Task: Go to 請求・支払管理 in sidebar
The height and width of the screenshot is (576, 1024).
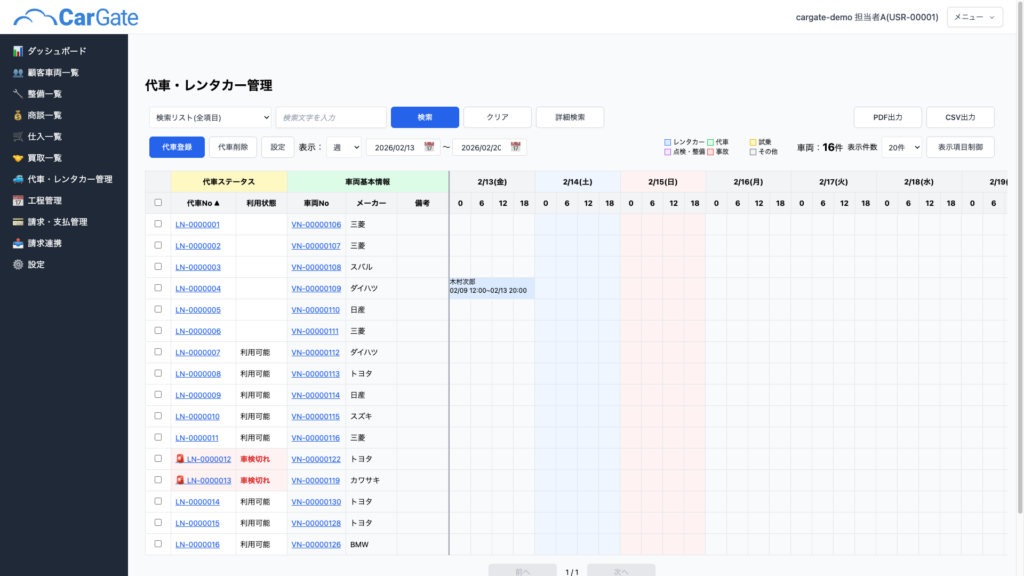Action: coord(57,222)
